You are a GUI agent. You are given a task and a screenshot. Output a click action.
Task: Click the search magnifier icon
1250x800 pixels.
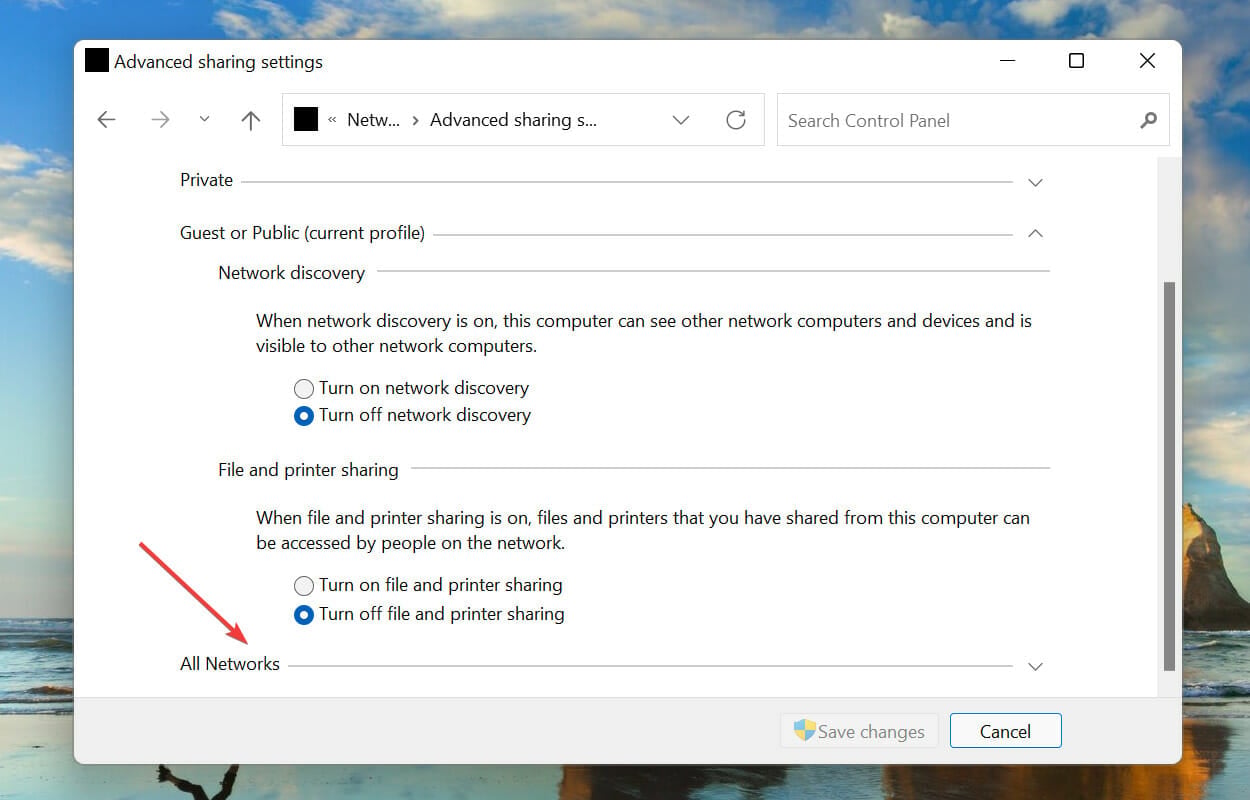click(1148, 120)
